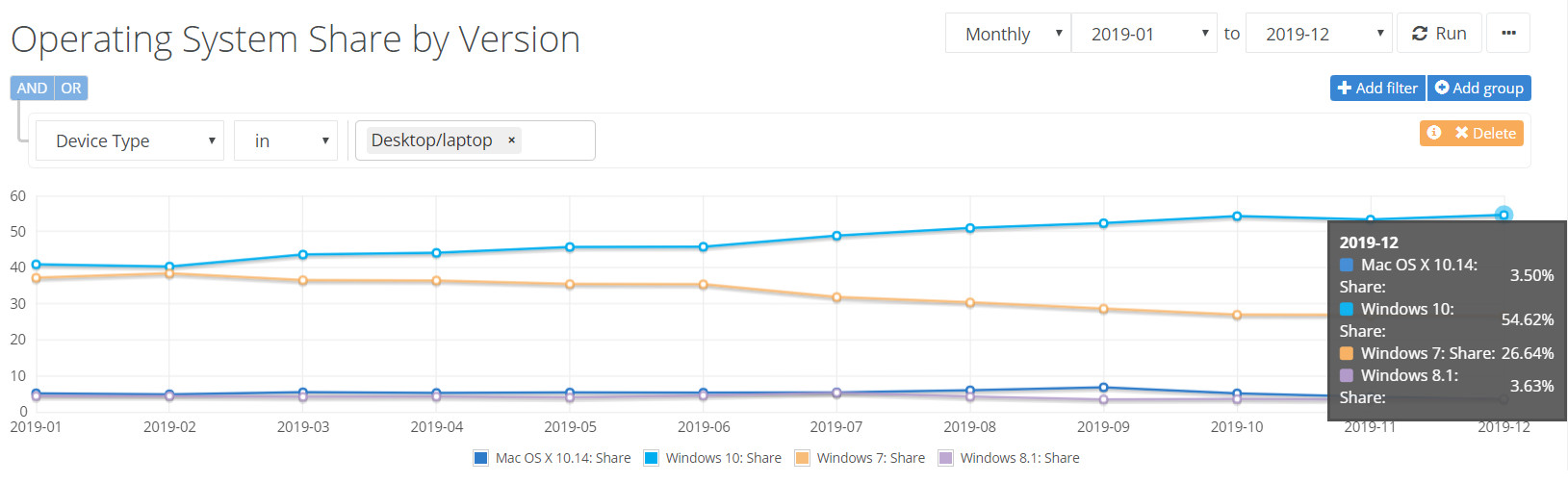Screen dimensions: 1568x483
Task: Toggle Windows 10 Share legend swatch
Action: 652,458
